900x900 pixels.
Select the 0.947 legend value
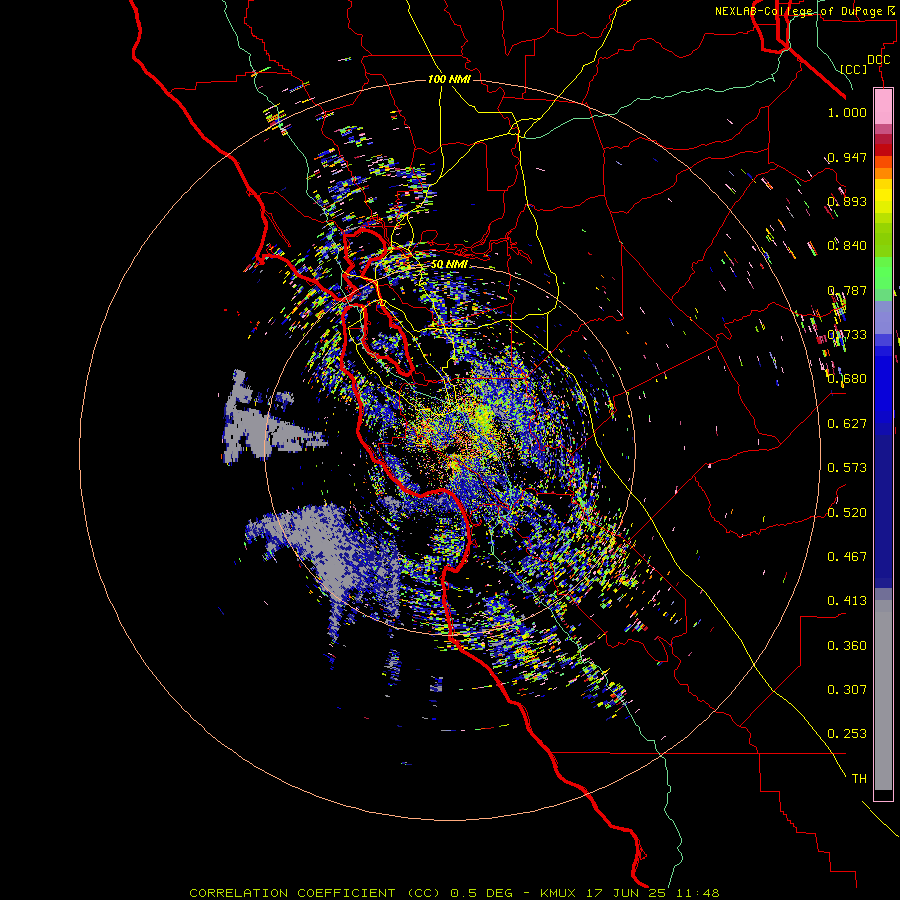tap(847, 158)
